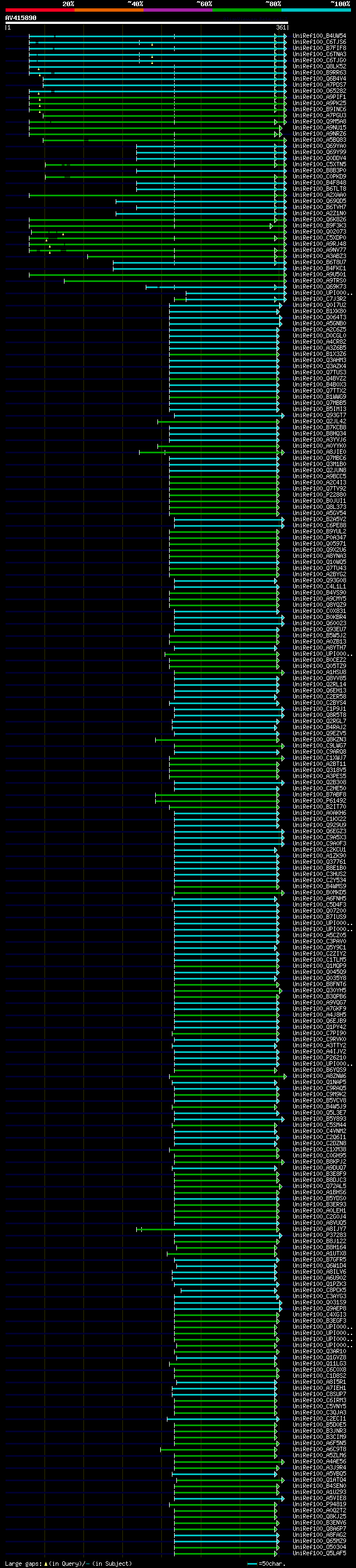Select hit UniRef100_B7FIF8
The height and width of the screenshot is (1568, 356).
[319, 48]
